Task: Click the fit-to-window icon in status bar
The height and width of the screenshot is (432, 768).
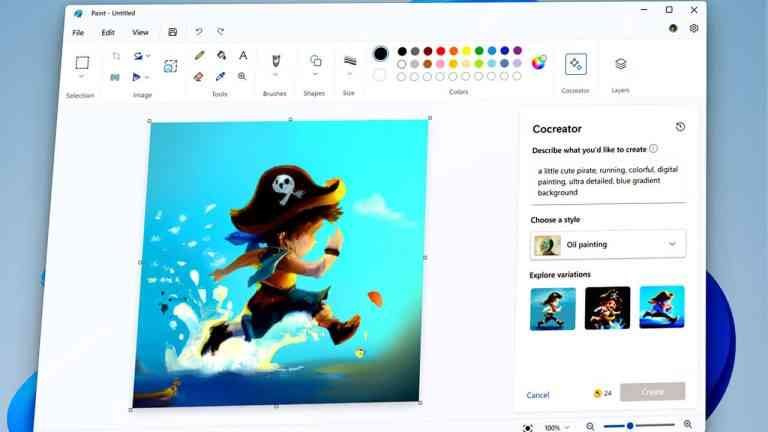Action: click(x=528, y=428)
